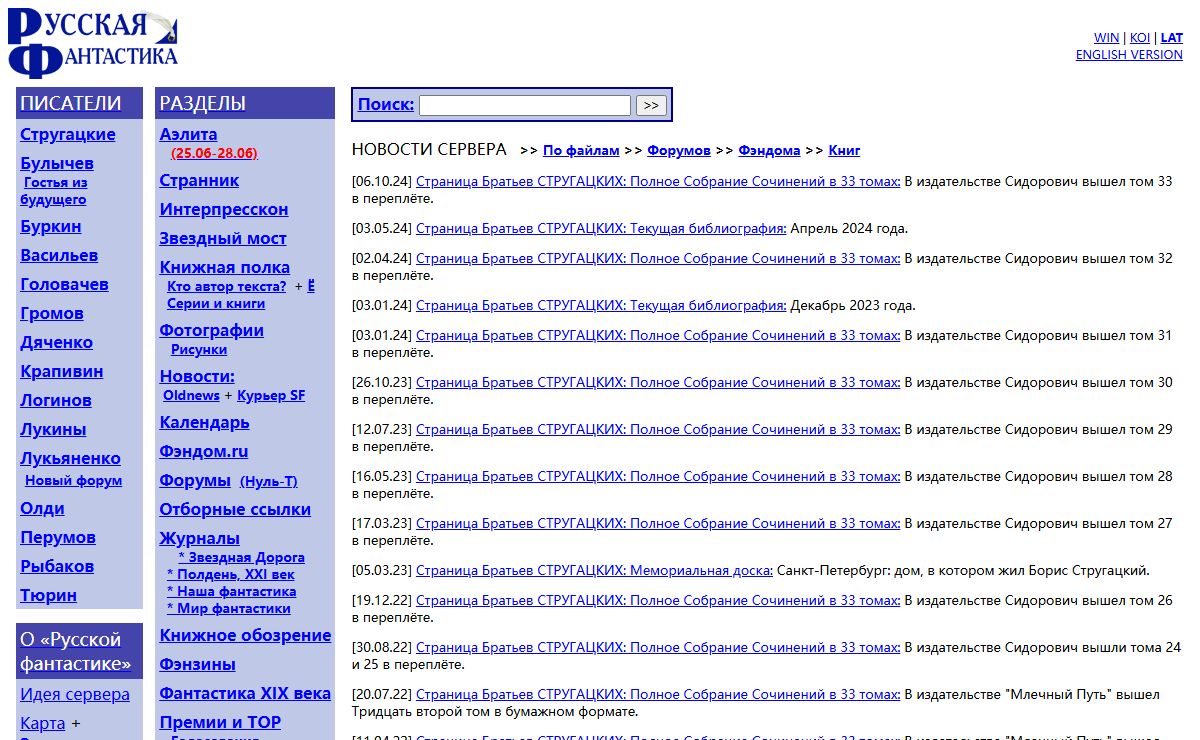Open the Аэлита section

pos(188,134)
